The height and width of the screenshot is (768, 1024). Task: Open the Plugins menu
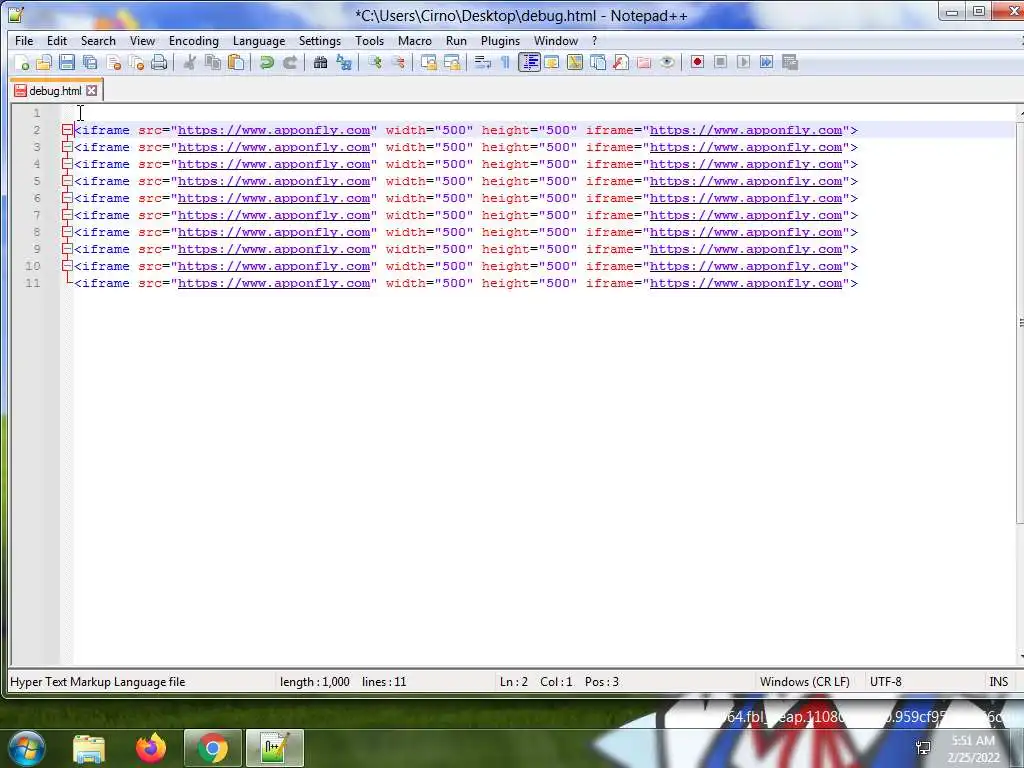500,40
